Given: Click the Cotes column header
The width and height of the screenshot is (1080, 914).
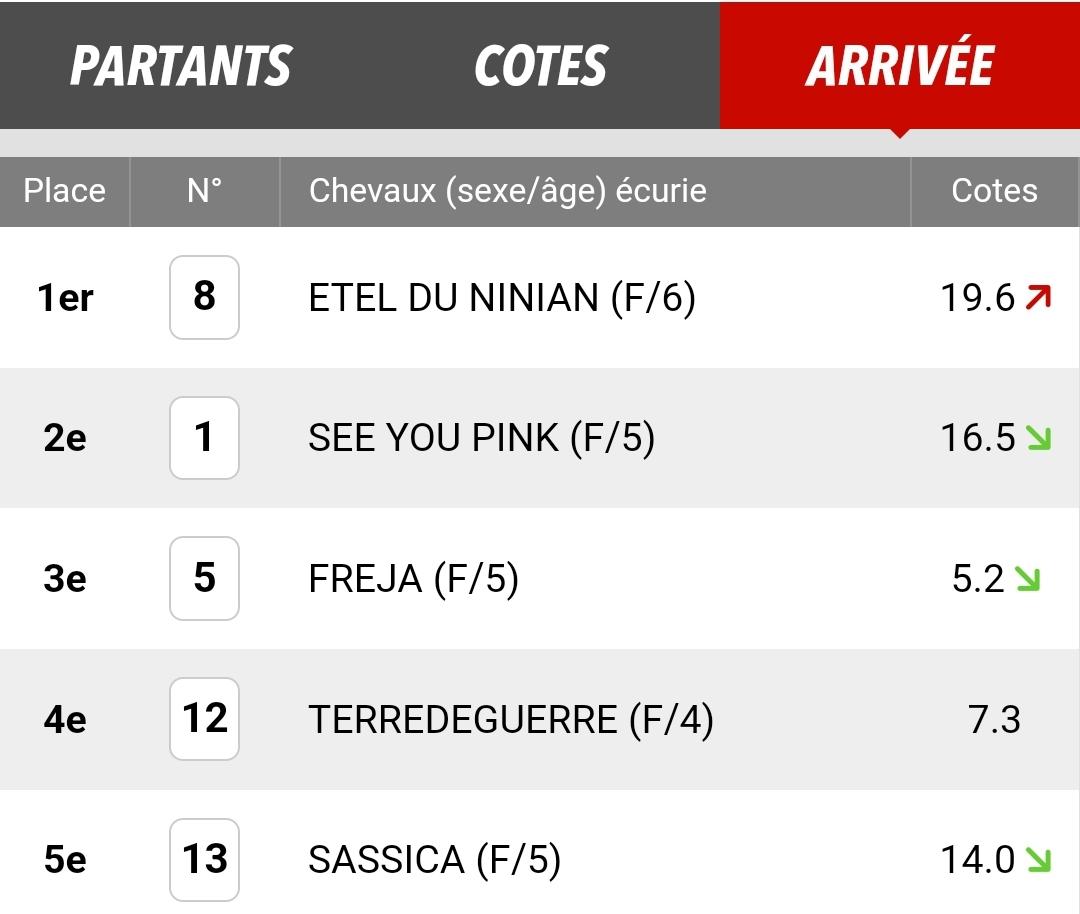Looking at the screenshot, I should pos(994,191).
